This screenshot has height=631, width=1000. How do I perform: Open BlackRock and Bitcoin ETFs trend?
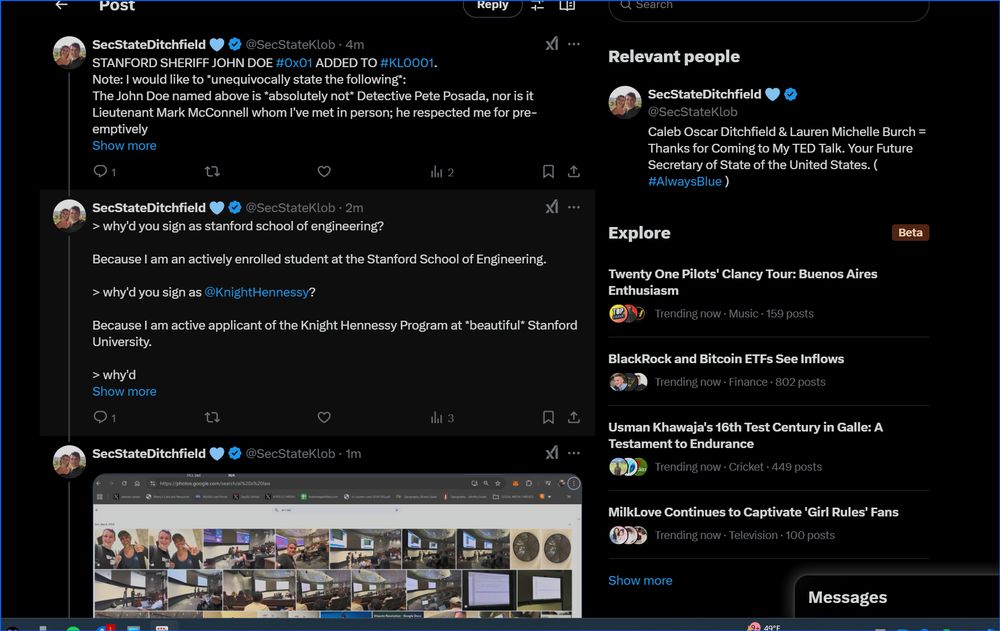click(768, 371)
